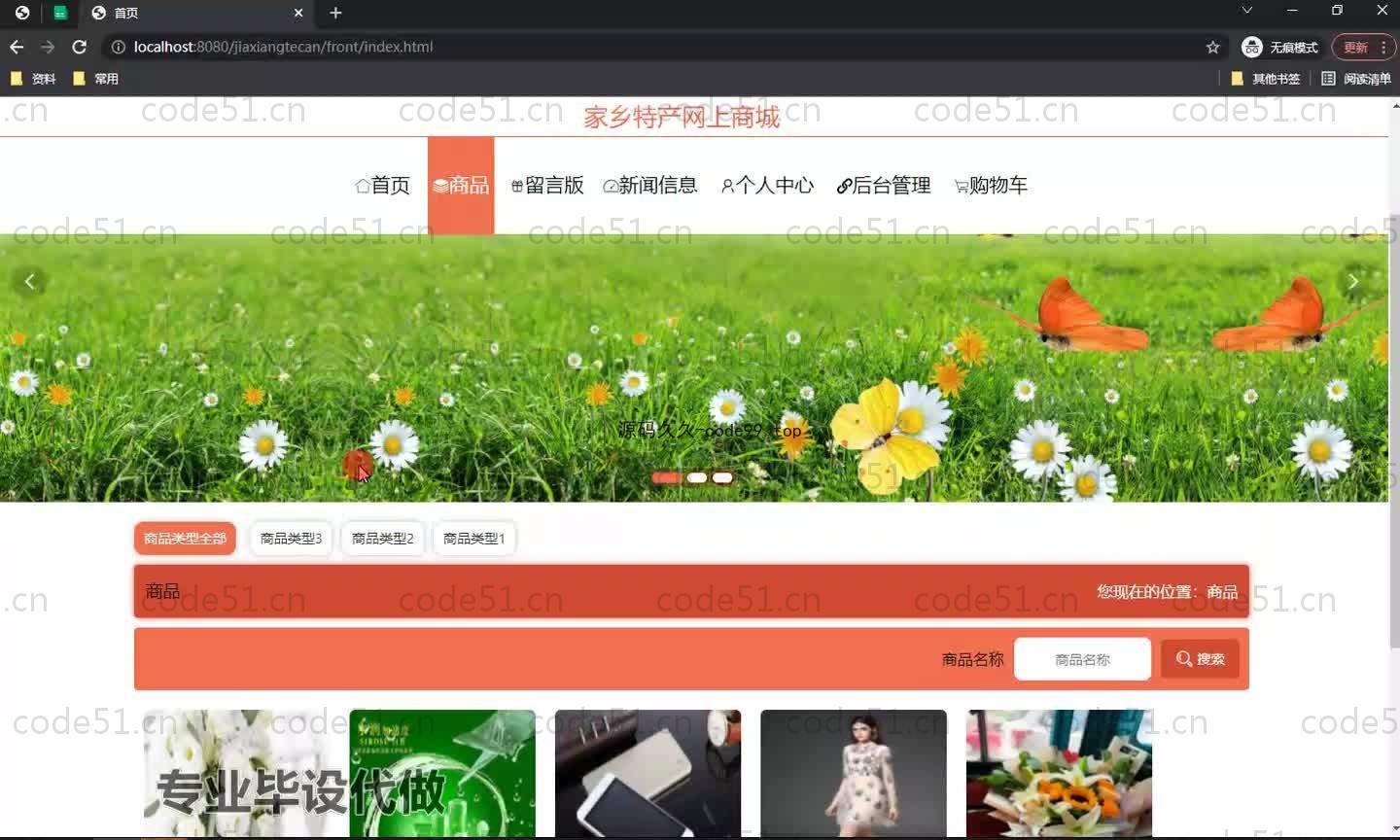
Task: Show next carousel banner slide
Action: click(x=1352, y=282)
